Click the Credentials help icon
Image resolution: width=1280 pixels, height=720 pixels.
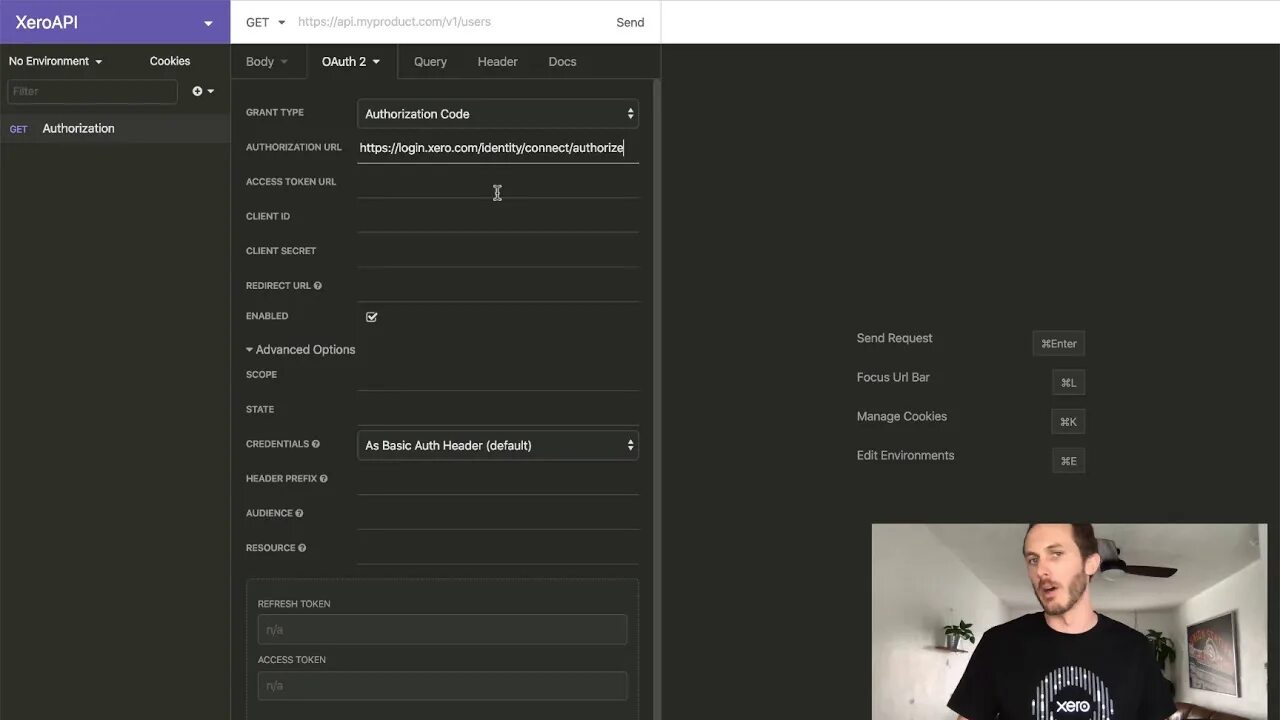[x=316, y=444]
